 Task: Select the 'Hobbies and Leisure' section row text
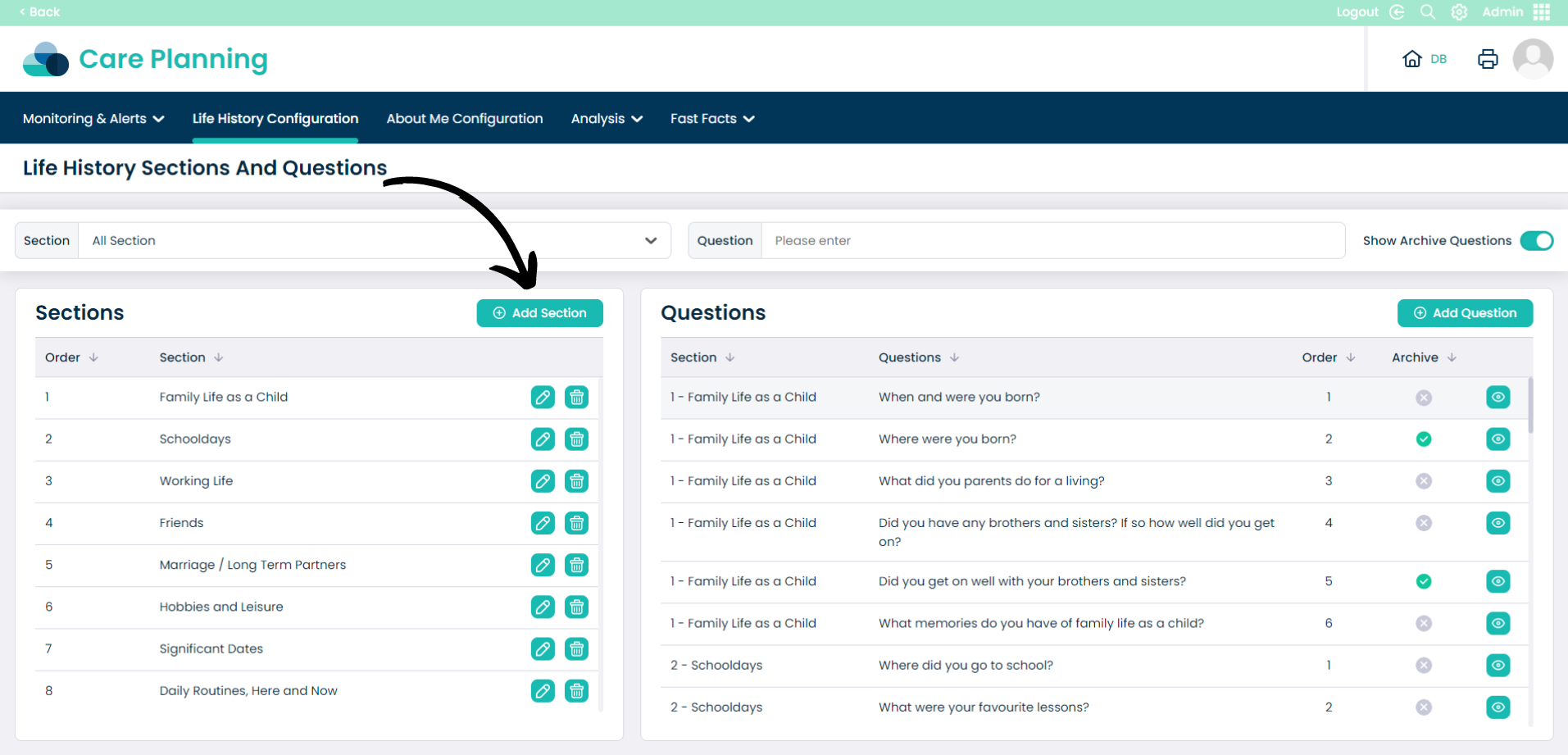[221, 607]
